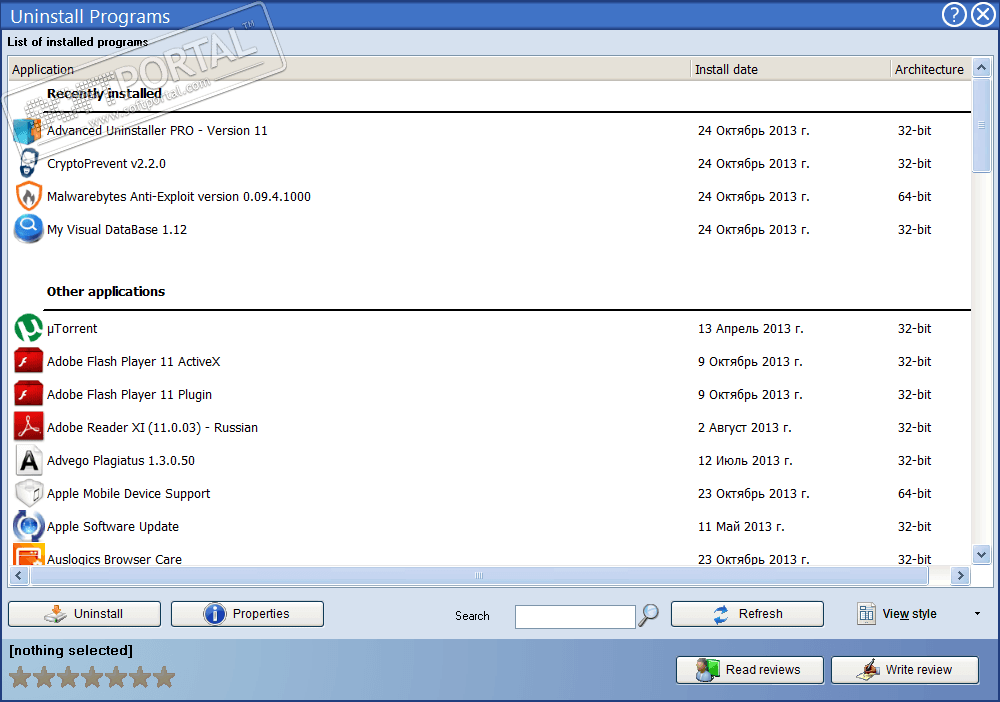Open Properties of the selected program
1000x702 pixels.
click(247, 614)
